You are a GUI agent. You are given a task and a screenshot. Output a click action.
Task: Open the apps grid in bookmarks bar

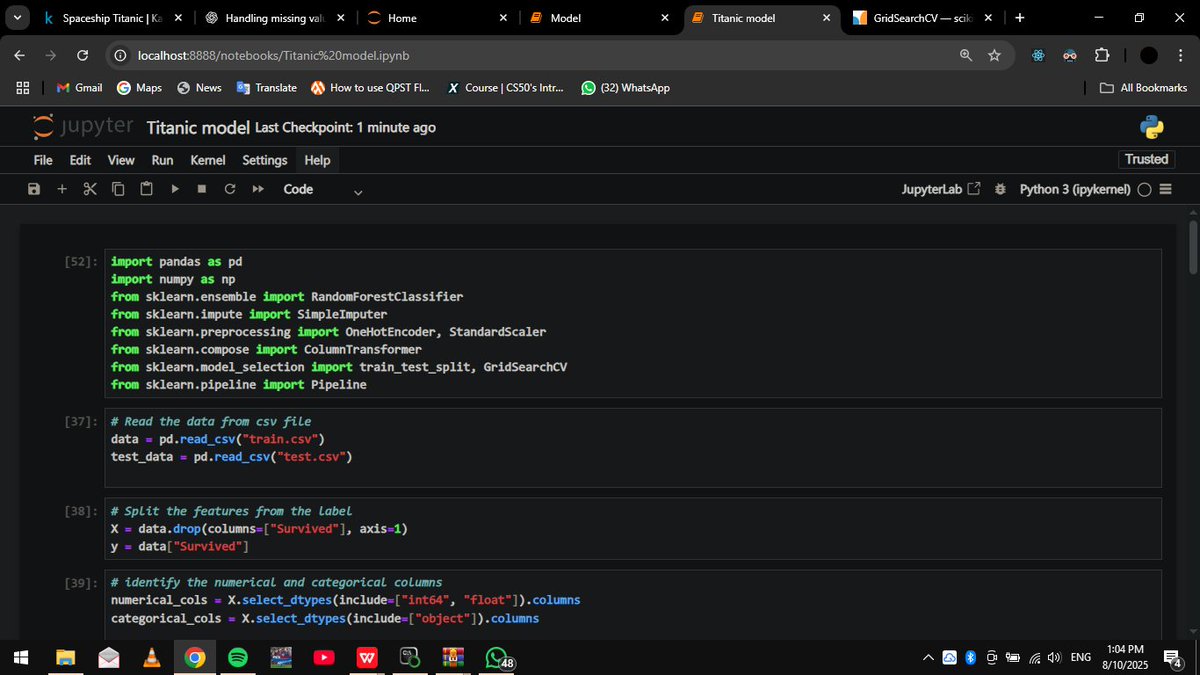pyautogui.click(x=22, y=88)
